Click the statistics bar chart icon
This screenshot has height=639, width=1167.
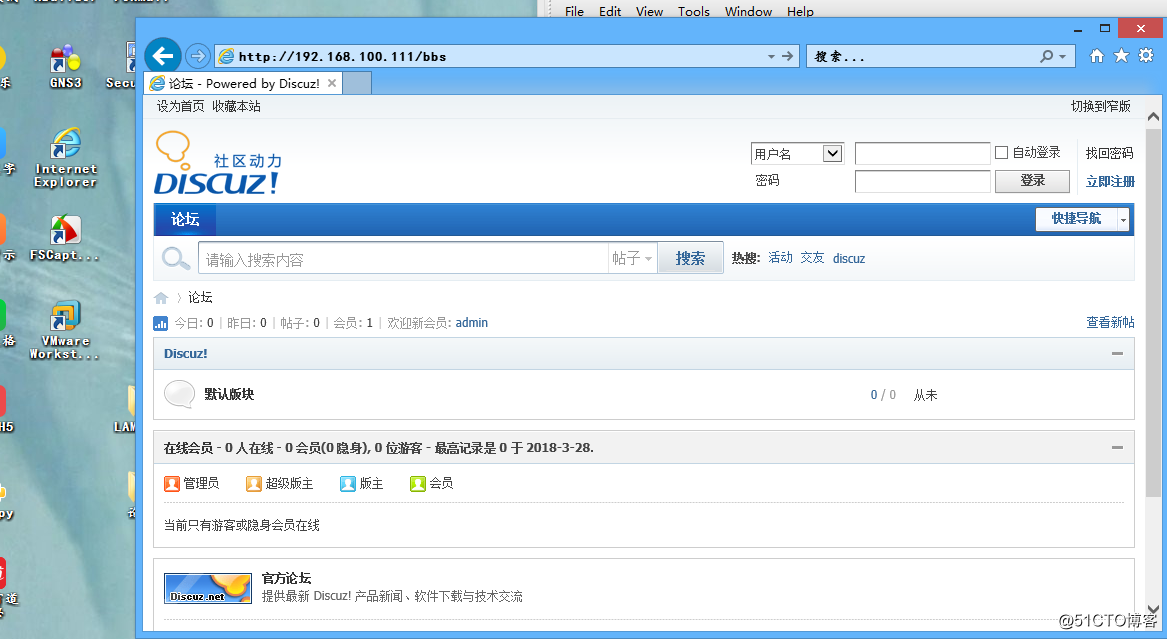pyautogui.click(x=160, y=323)
